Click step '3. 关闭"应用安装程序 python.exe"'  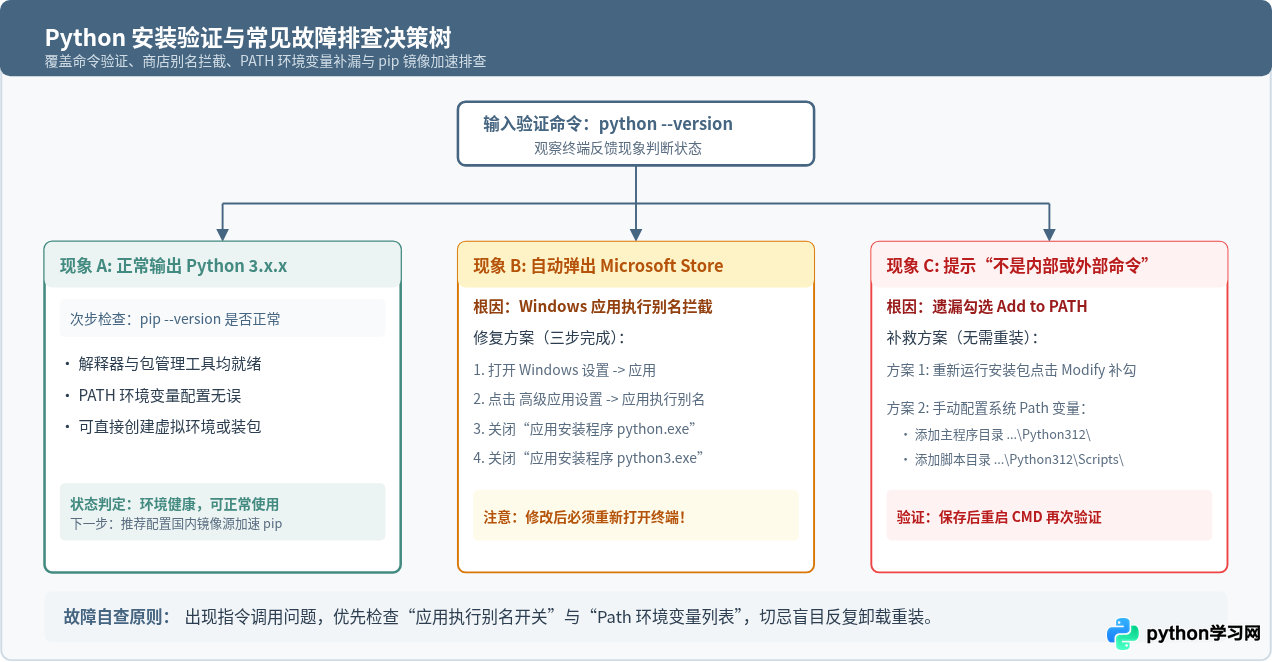[585, 428]
